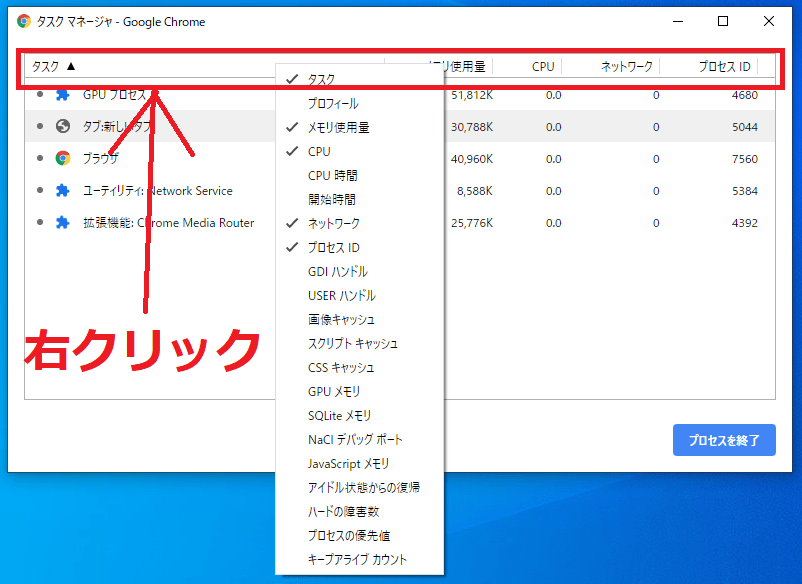Click process ID 5044

click(x=744, y=127)
